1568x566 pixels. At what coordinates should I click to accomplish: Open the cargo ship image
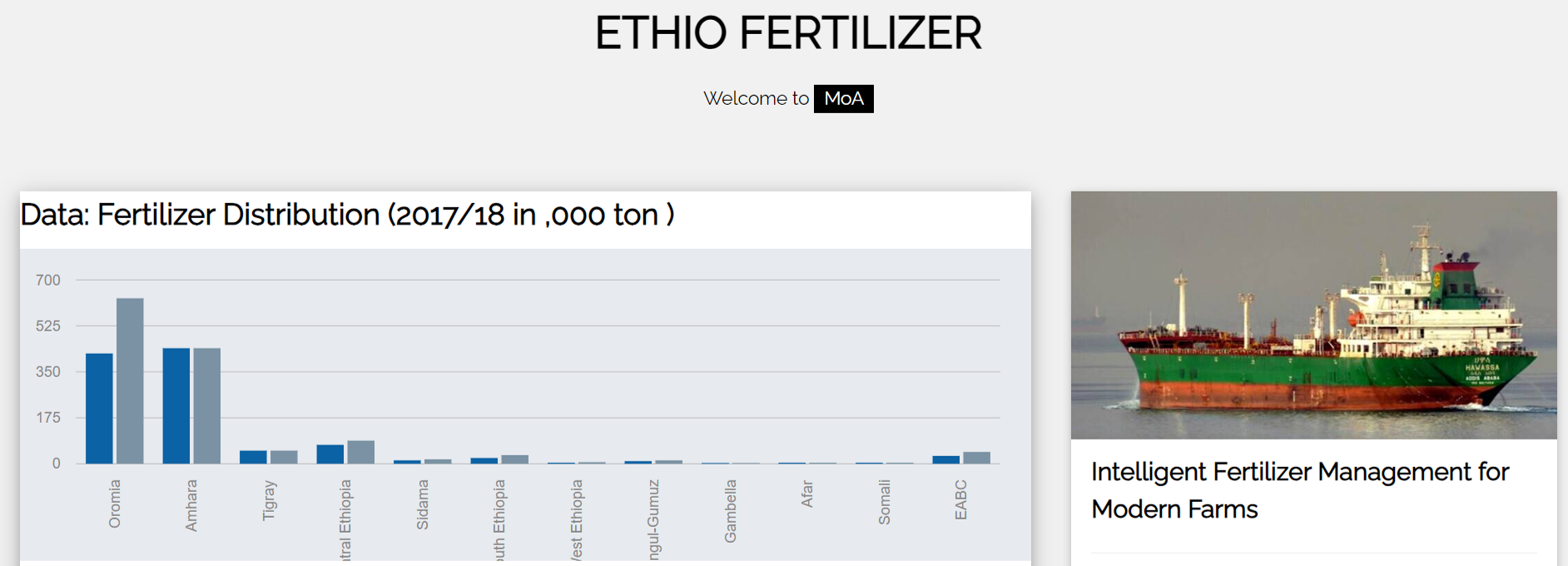pos(1313,315)
